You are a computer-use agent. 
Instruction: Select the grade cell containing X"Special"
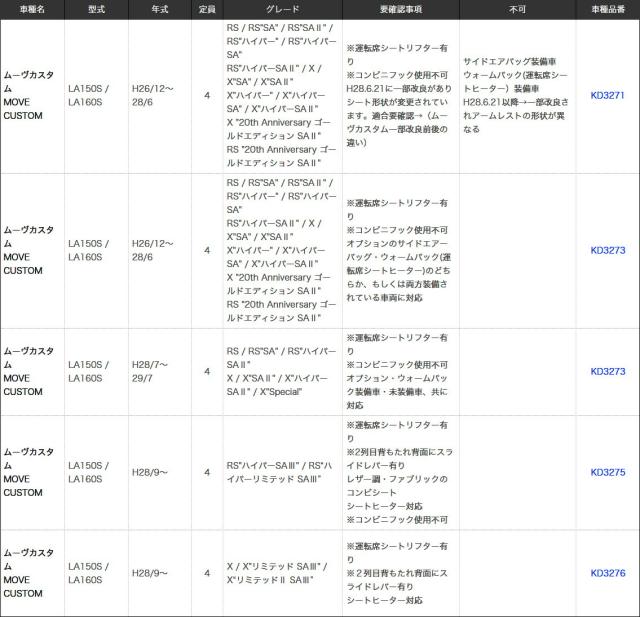pyautogui.click(x=281, y=371)
